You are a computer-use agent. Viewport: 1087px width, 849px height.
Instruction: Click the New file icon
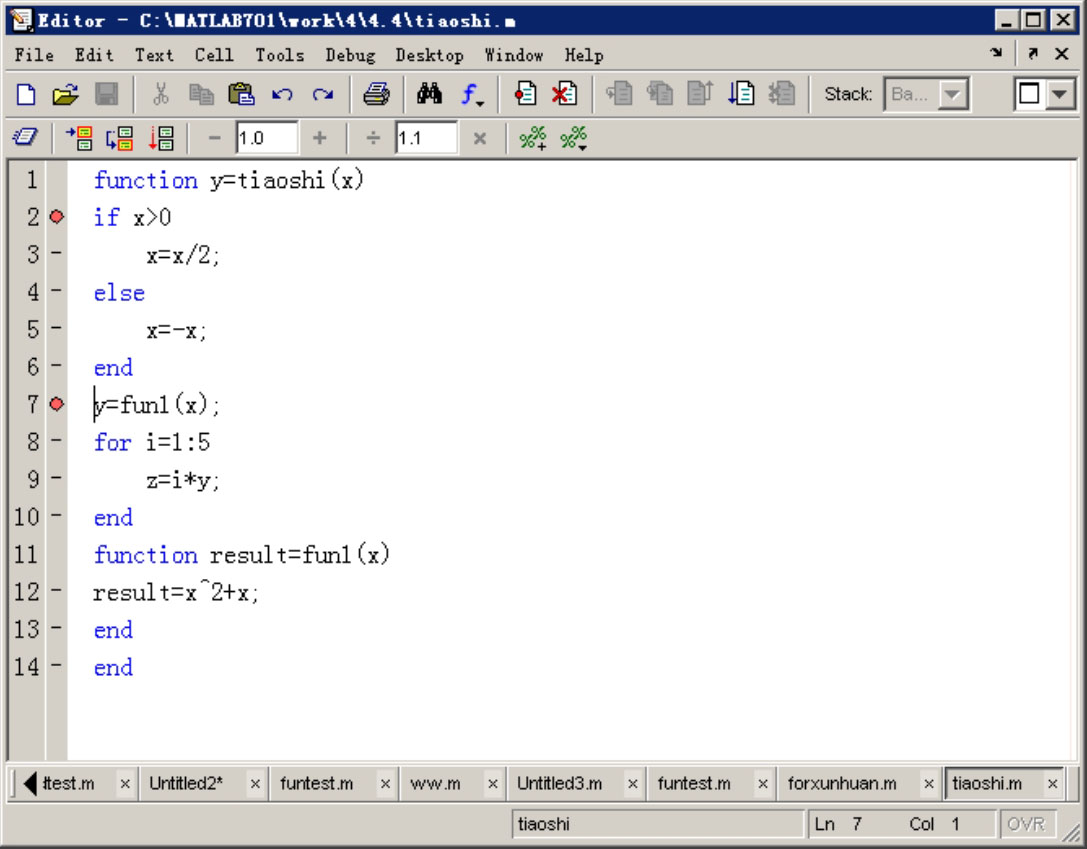coord(27,95)
